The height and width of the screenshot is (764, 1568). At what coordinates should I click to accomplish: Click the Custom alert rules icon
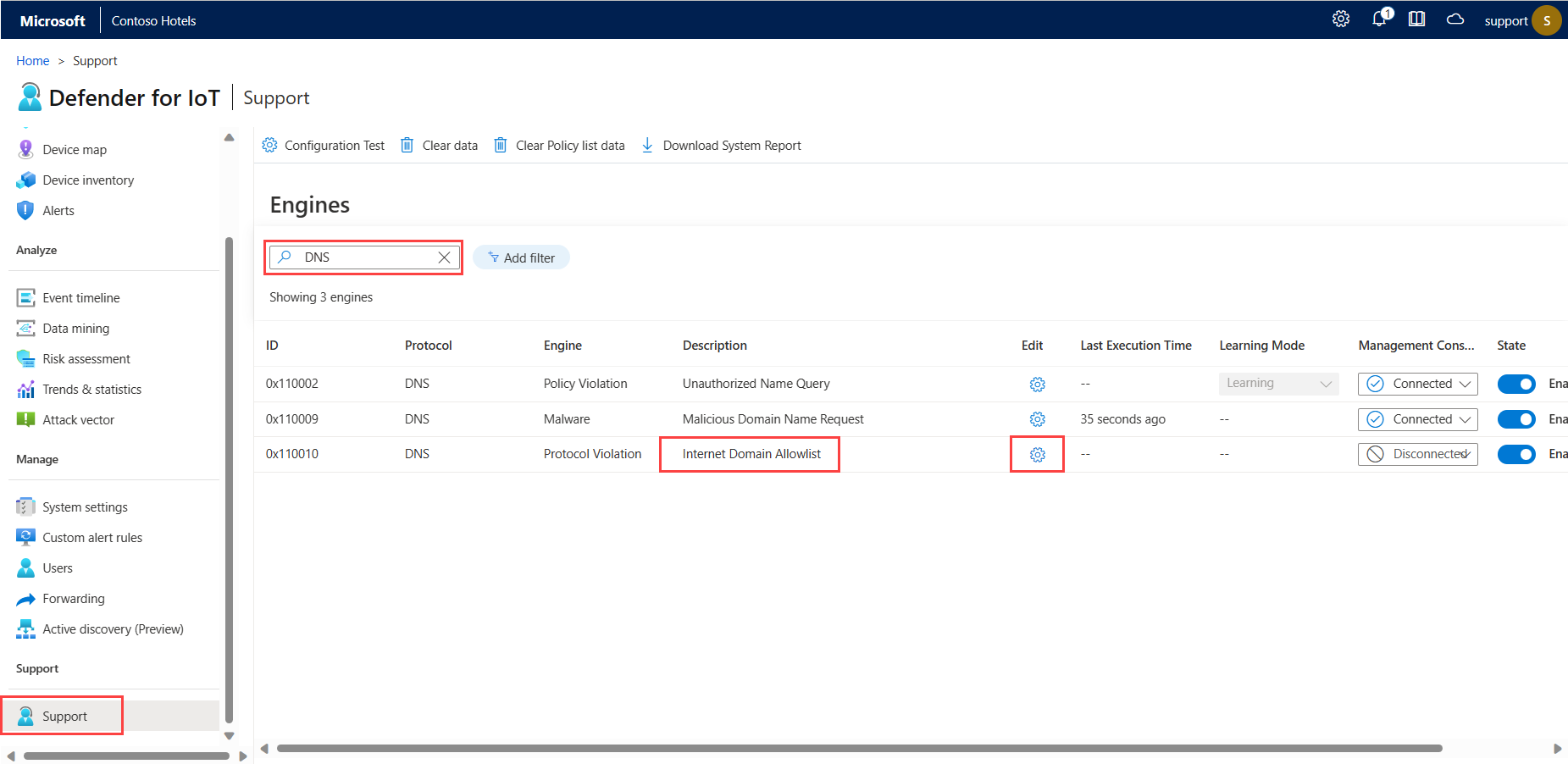[x=25, y=537]
